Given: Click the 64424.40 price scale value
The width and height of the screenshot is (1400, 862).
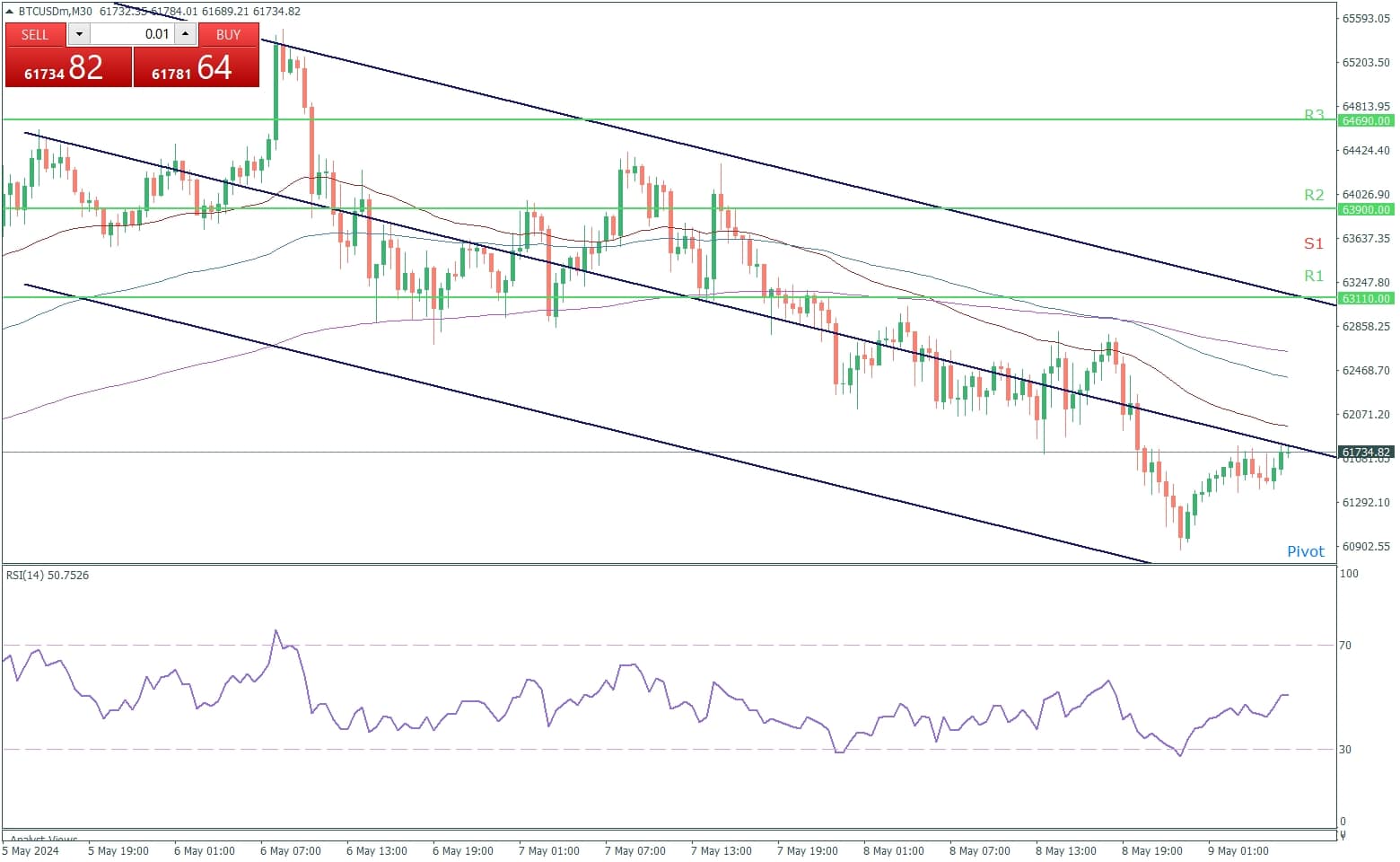Looking at the screenshot, I should [x=1366, y=150].
